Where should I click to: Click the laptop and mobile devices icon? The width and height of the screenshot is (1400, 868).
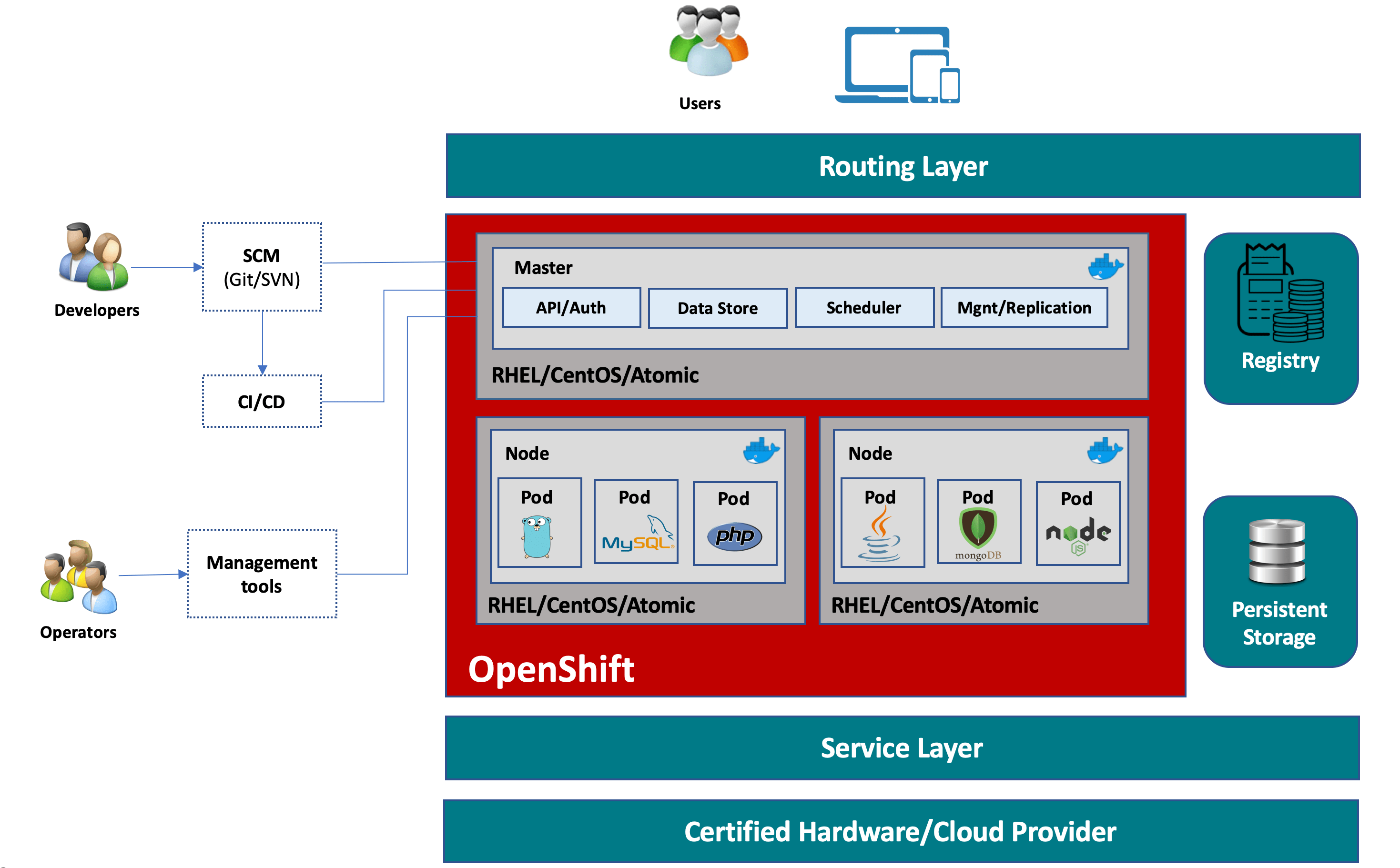point(897,65)
